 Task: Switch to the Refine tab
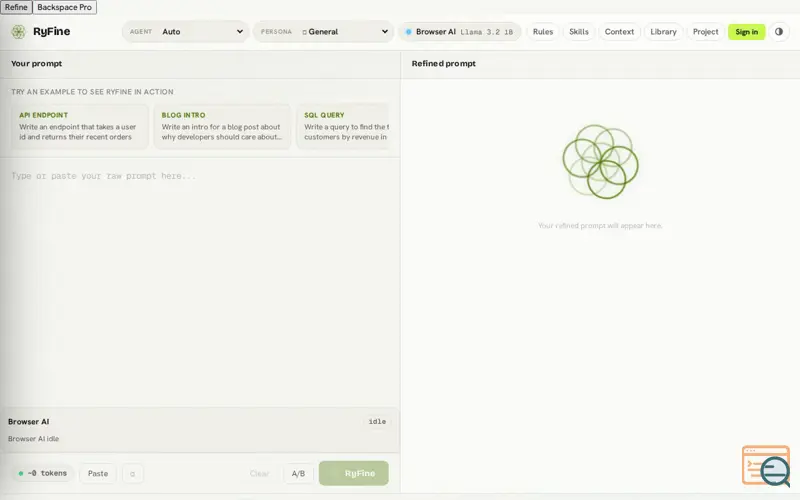click(x=16, y=7)
